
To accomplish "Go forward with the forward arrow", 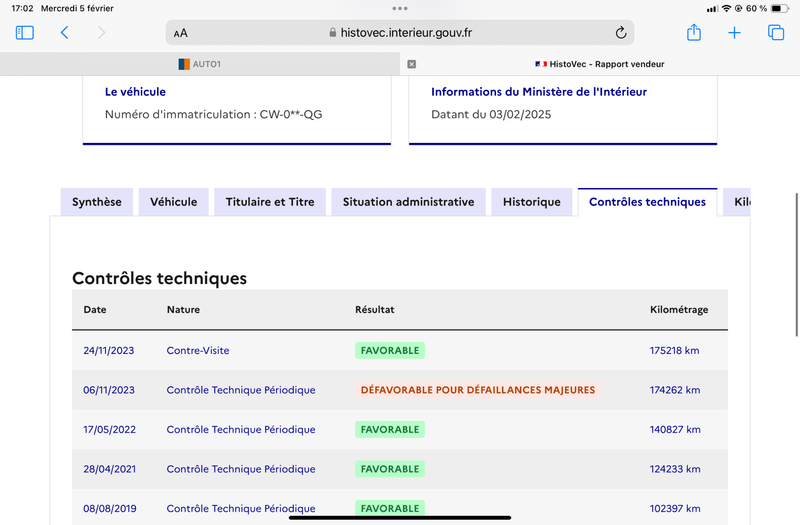I will point(101,33).
